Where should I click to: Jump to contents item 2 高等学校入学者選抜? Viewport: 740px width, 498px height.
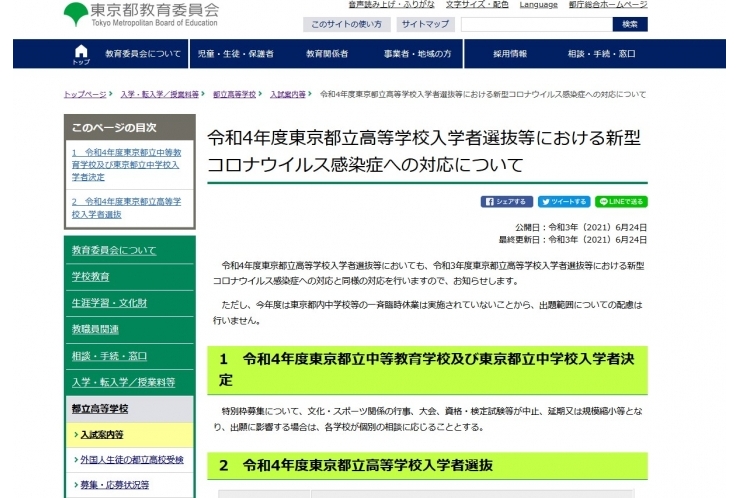[x=126, y=208]
